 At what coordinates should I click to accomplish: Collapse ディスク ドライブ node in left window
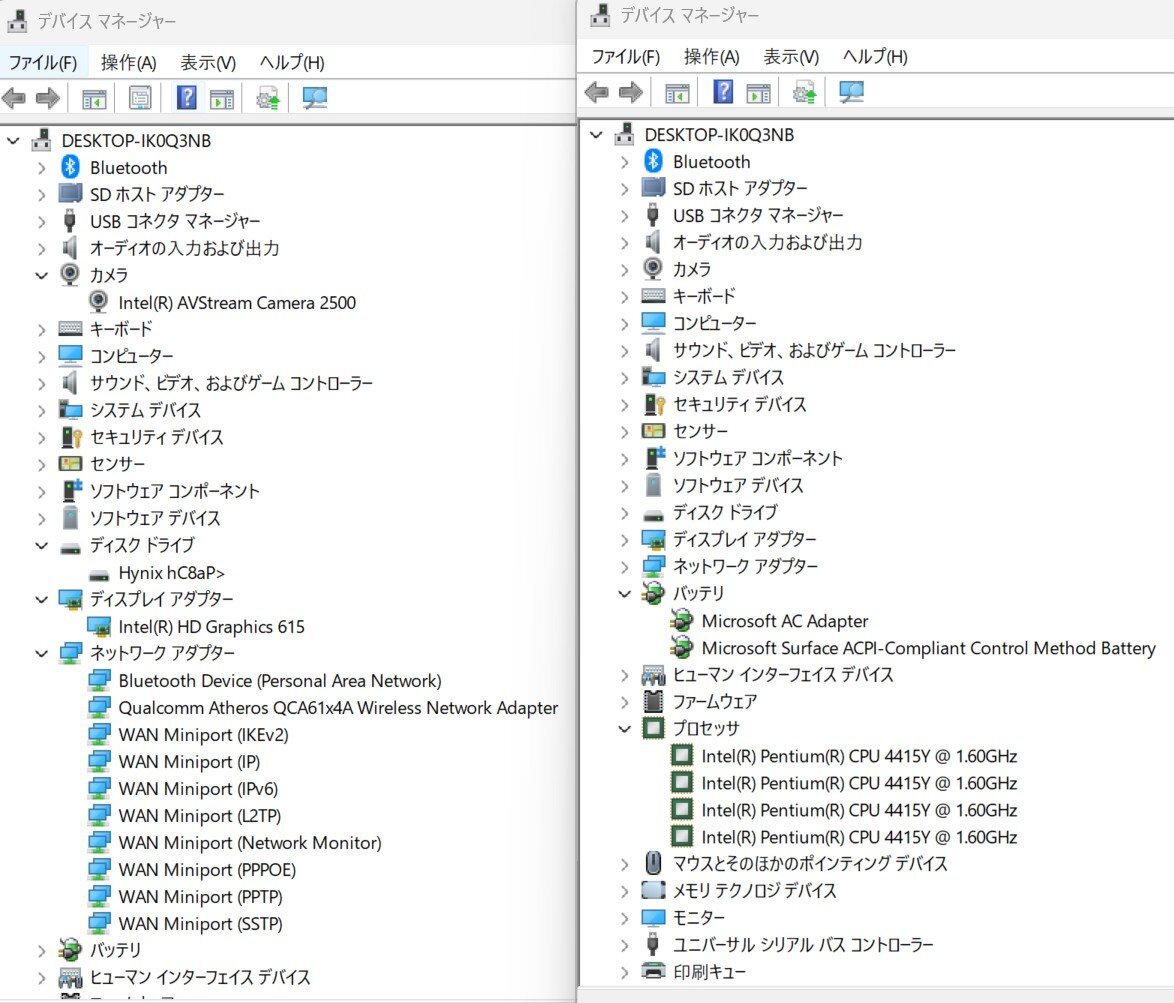(x=42, y=546)
